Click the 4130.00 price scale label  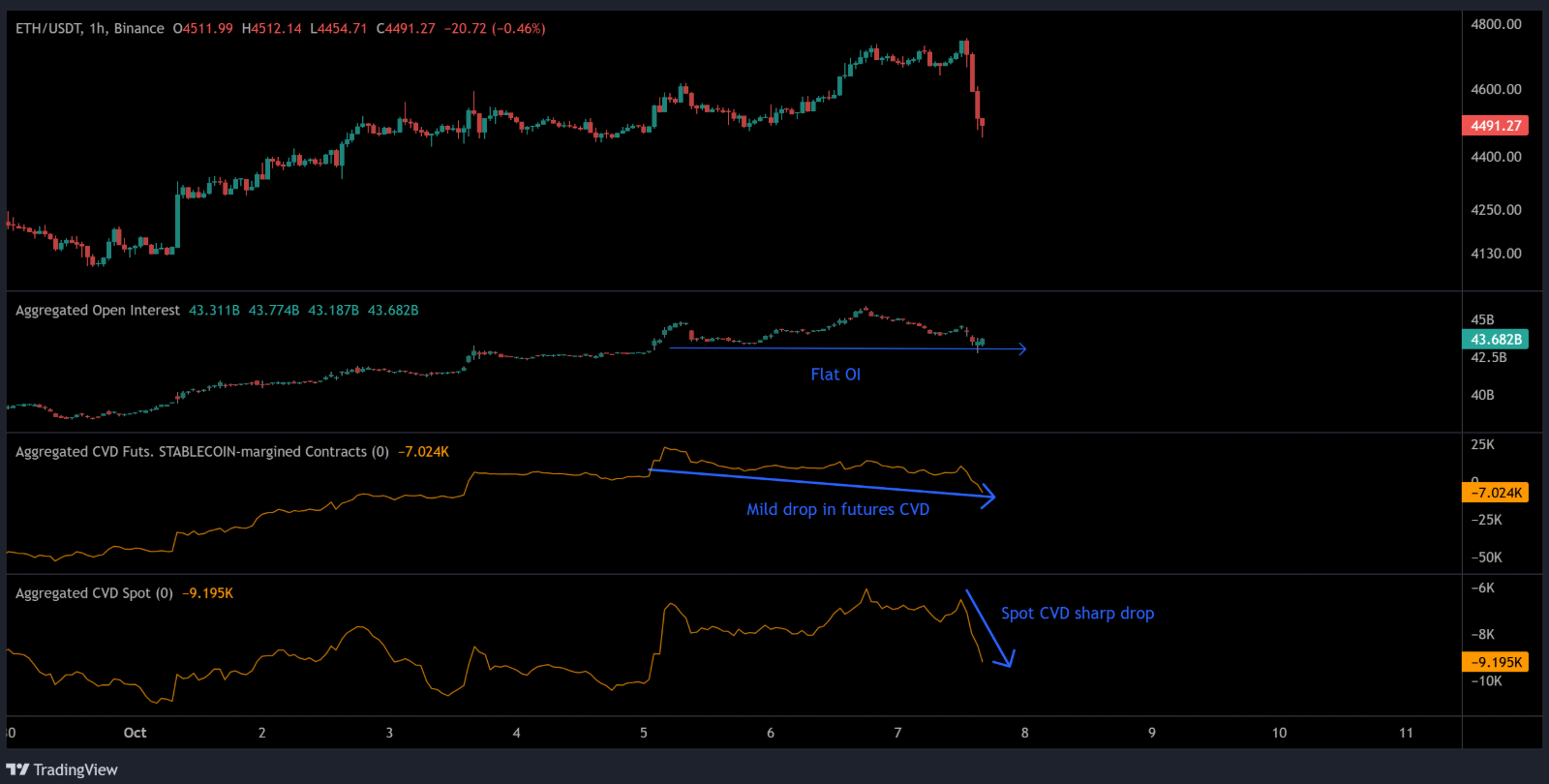tap(1496, 254)
